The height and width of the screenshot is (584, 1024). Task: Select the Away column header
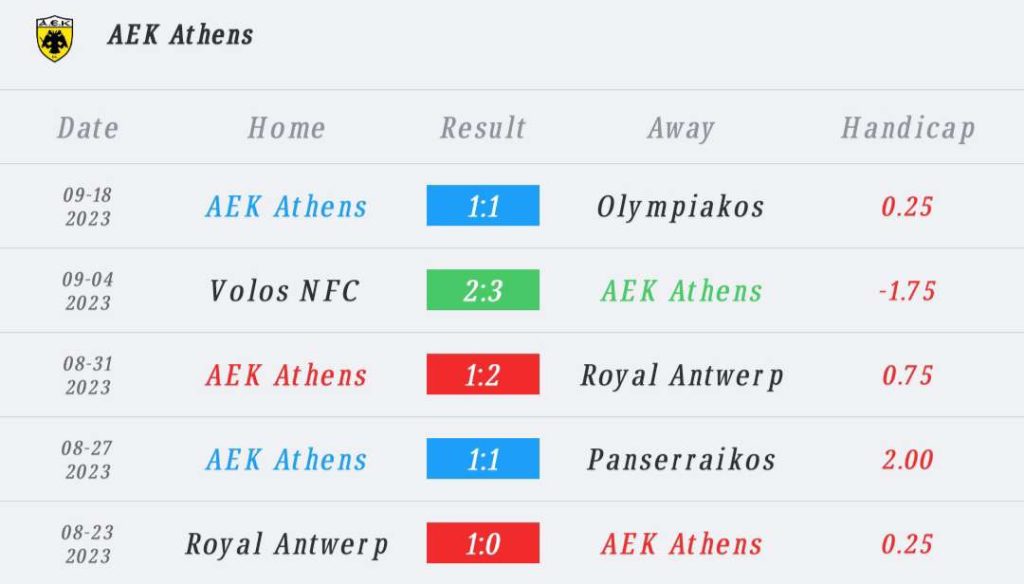click(x=681, y=129)
